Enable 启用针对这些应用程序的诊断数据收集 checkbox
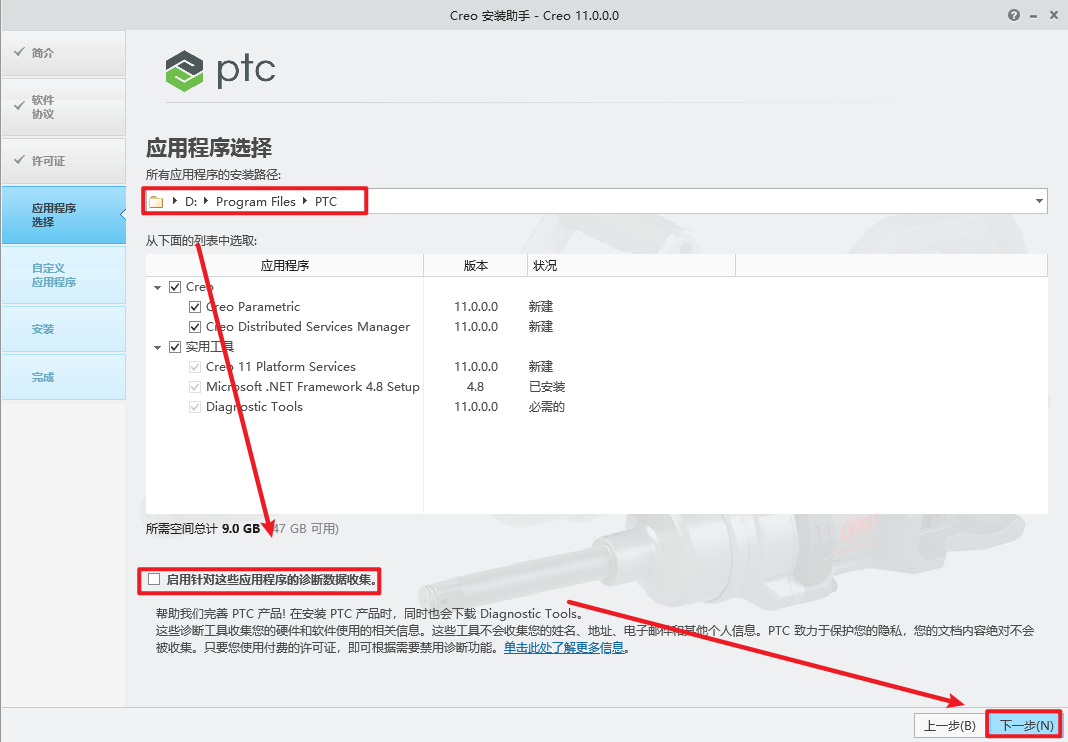The height and width of the screenshot is (742, 1068). pyautogui.click(x=154, y=579)
